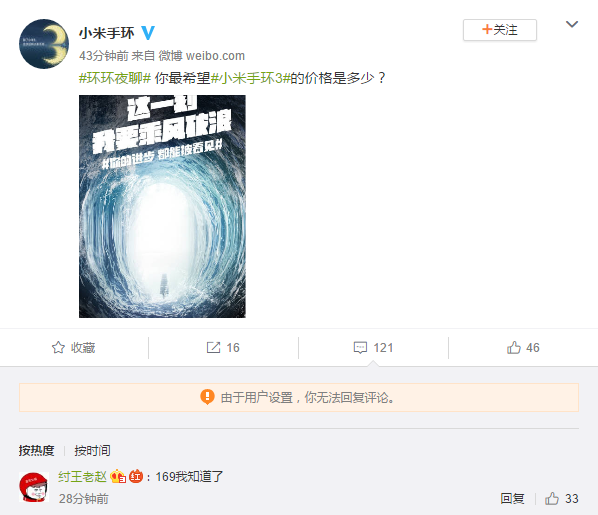The image size is (598, 515).
Task: Sort comments by 按时间
Action: click(x=92, y=451)
